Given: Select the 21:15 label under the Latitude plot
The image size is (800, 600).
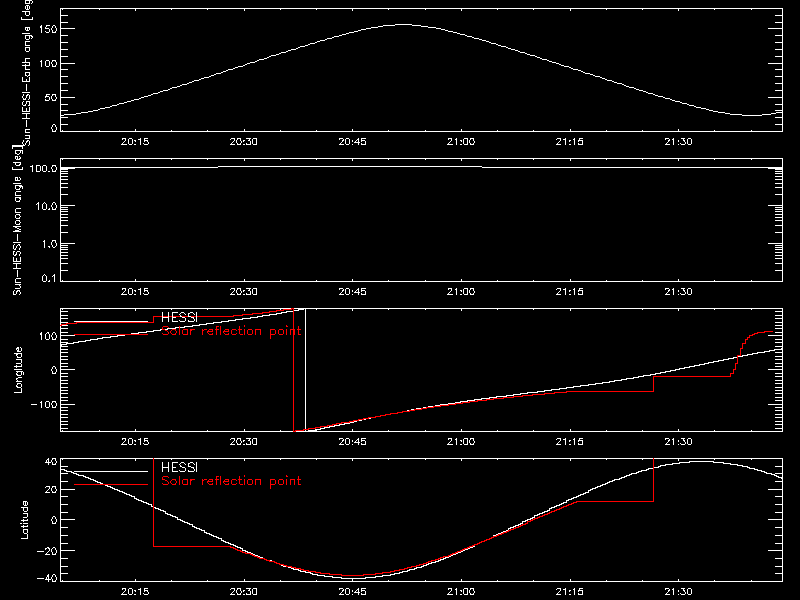Looking at the screenshot, I should [x=569, y=592].
